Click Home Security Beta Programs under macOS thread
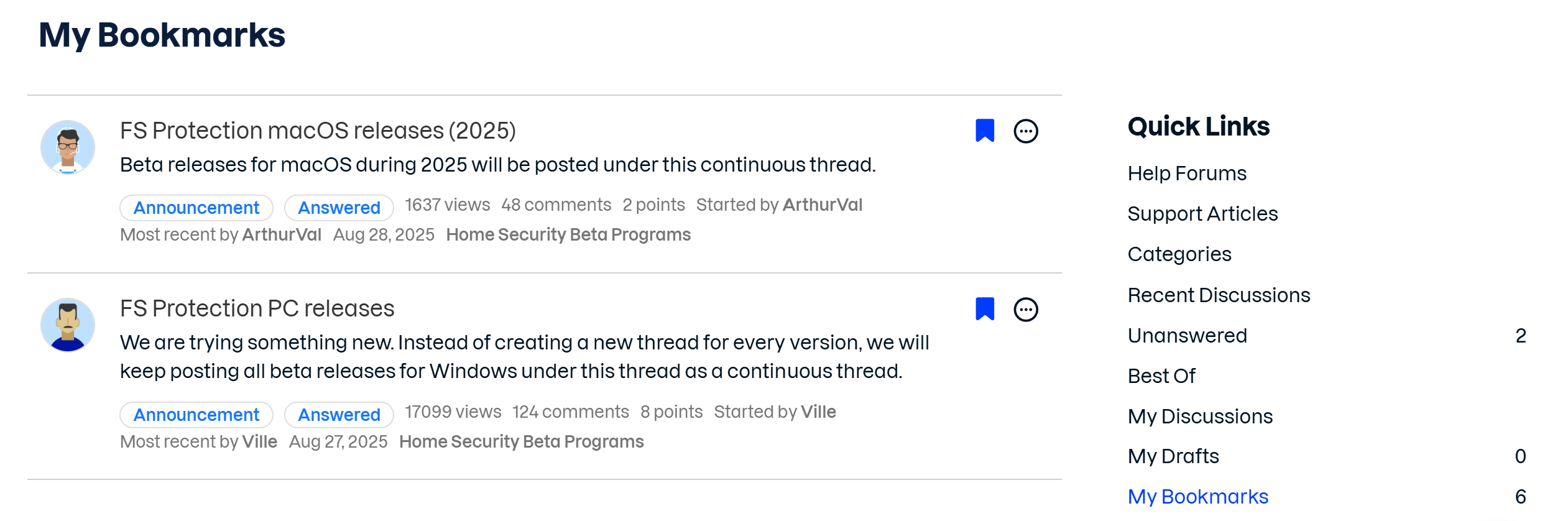This screenshot has height=521, width=1568. tap(568, 234)
